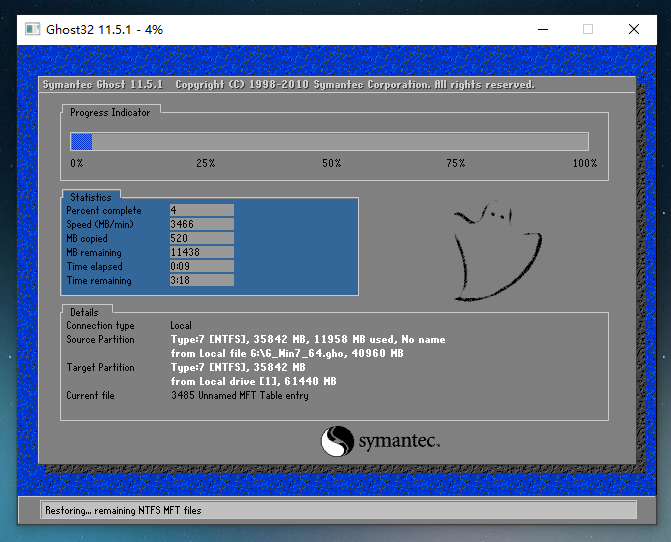Click the Statistics panel heading
The image size is (671, 542).
tap(91, 197)
